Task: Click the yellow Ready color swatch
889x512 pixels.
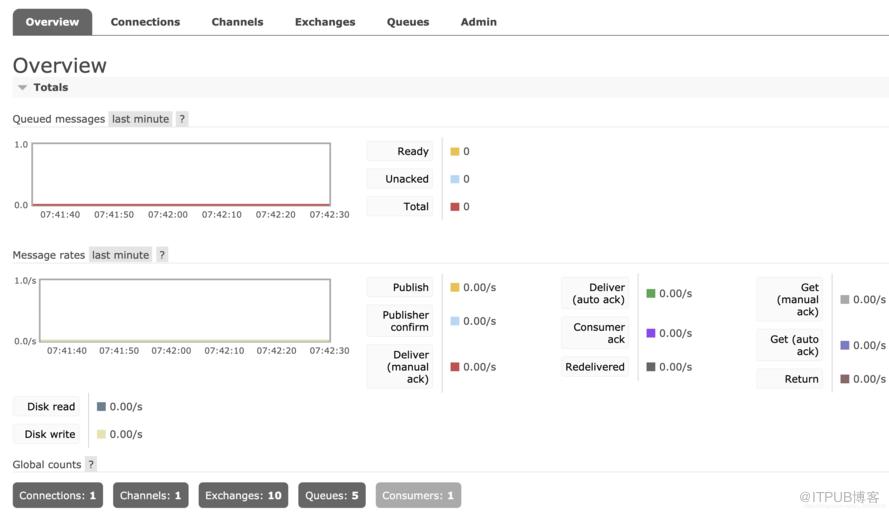Action: tap(455, 151)
